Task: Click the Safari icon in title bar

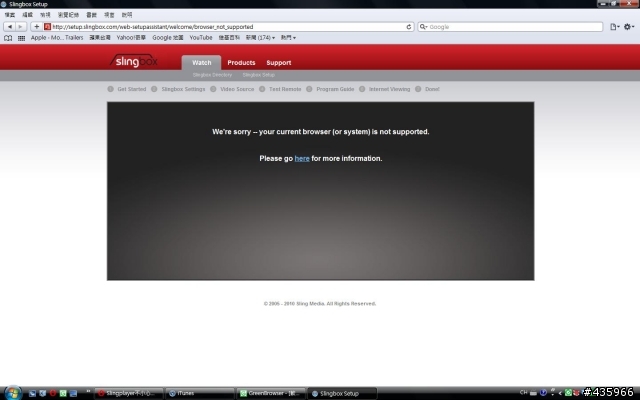Action: click(x=4, y=4)
